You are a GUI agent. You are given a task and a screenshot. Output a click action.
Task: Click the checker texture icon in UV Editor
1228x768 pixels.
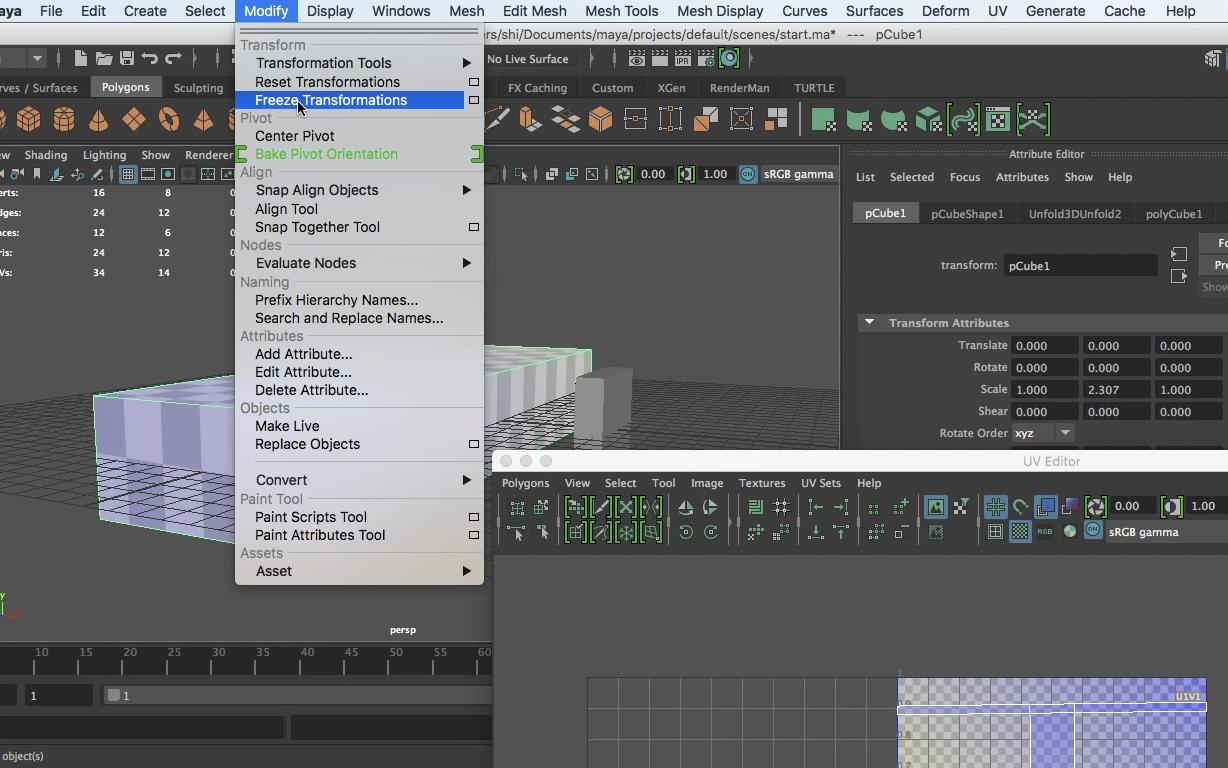[1019, 532]
